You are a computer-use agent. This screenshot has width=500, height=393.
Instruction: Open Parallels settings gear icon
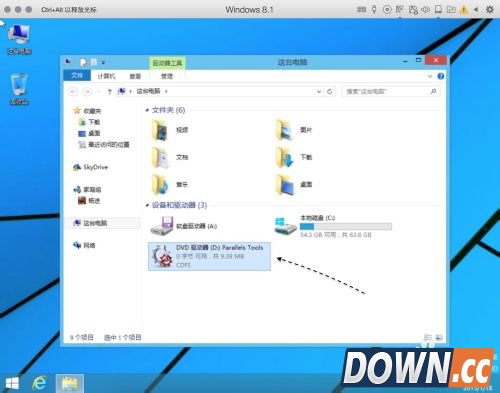tap(490, 10)
